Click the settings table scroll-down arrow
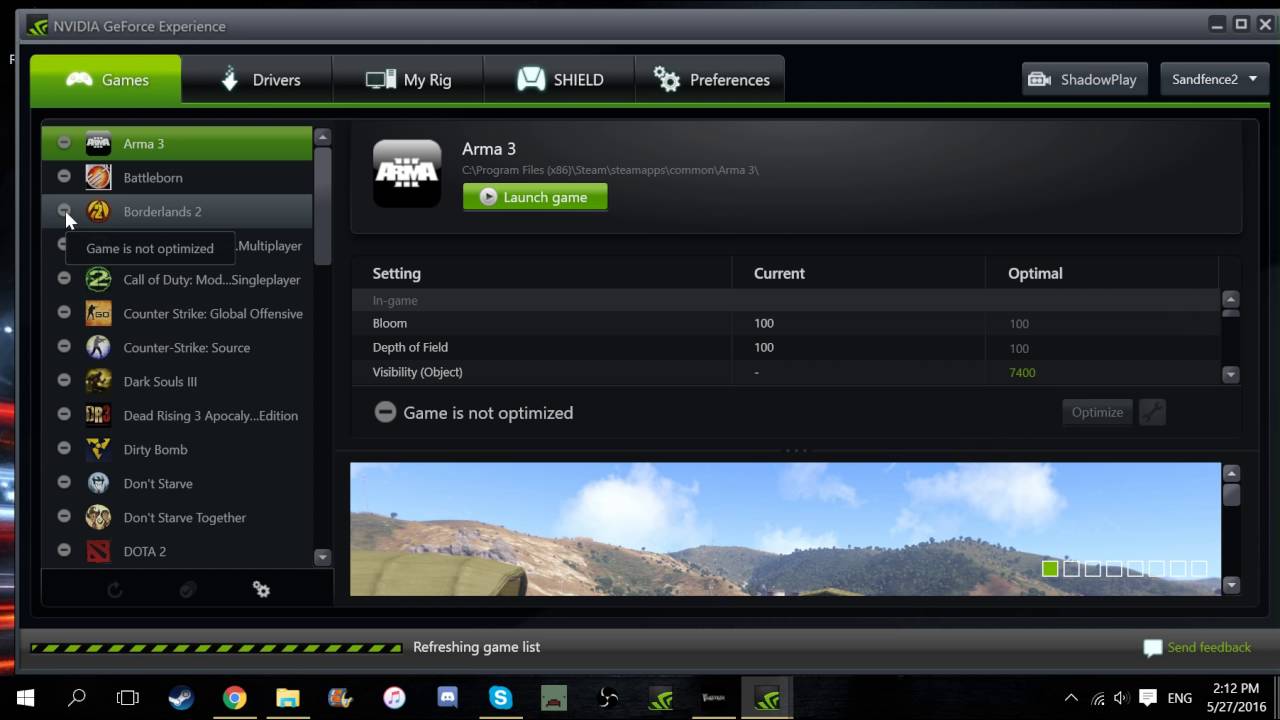This screenshot has height=720, width=1280. (1231, 374)
